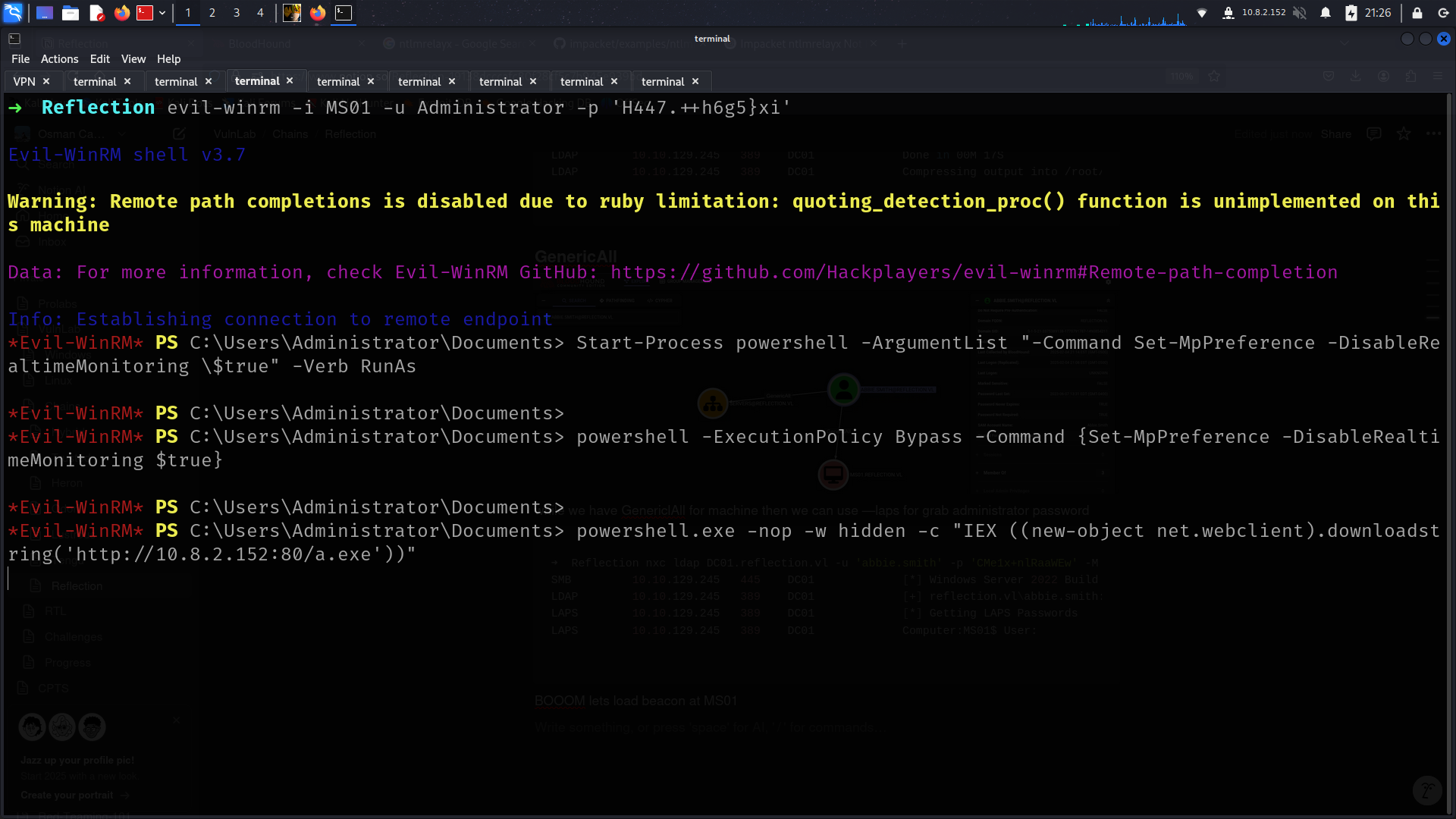
Task: Click the 'Info: Establishing connection to remote endpoint' line
Action: pos(280,319)
